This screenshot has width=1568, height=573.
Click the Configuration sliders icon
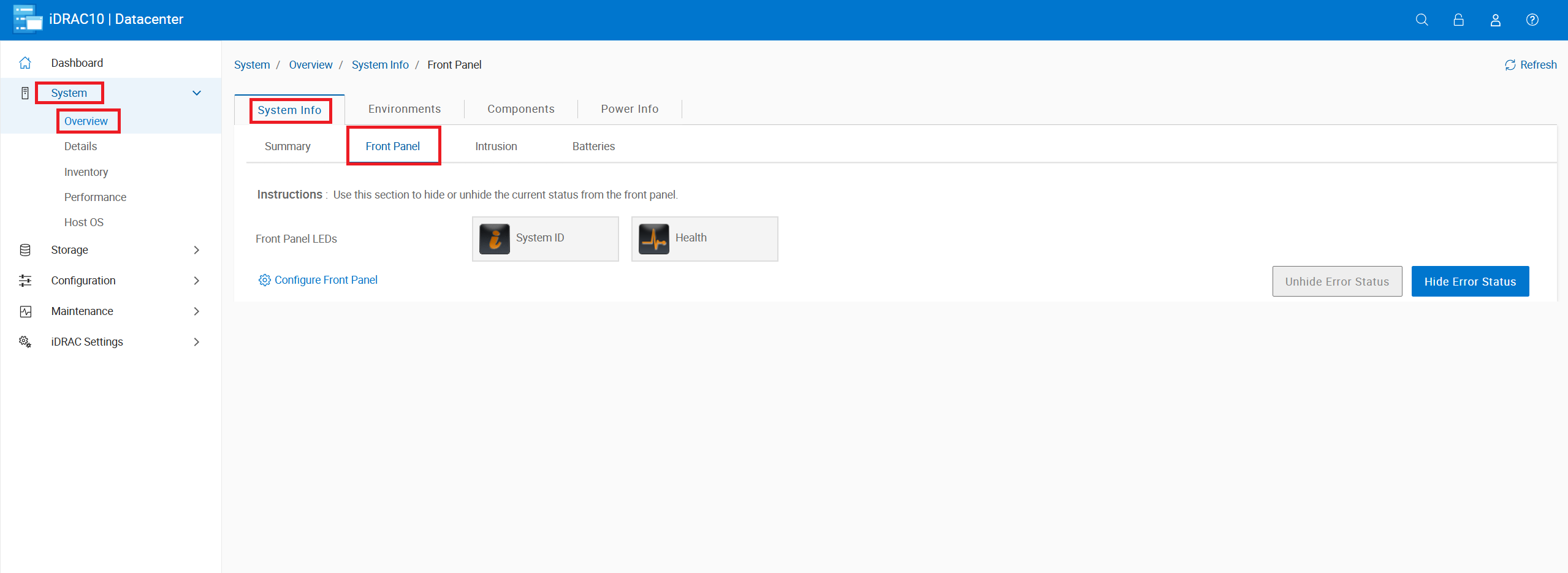coord(25,281)
